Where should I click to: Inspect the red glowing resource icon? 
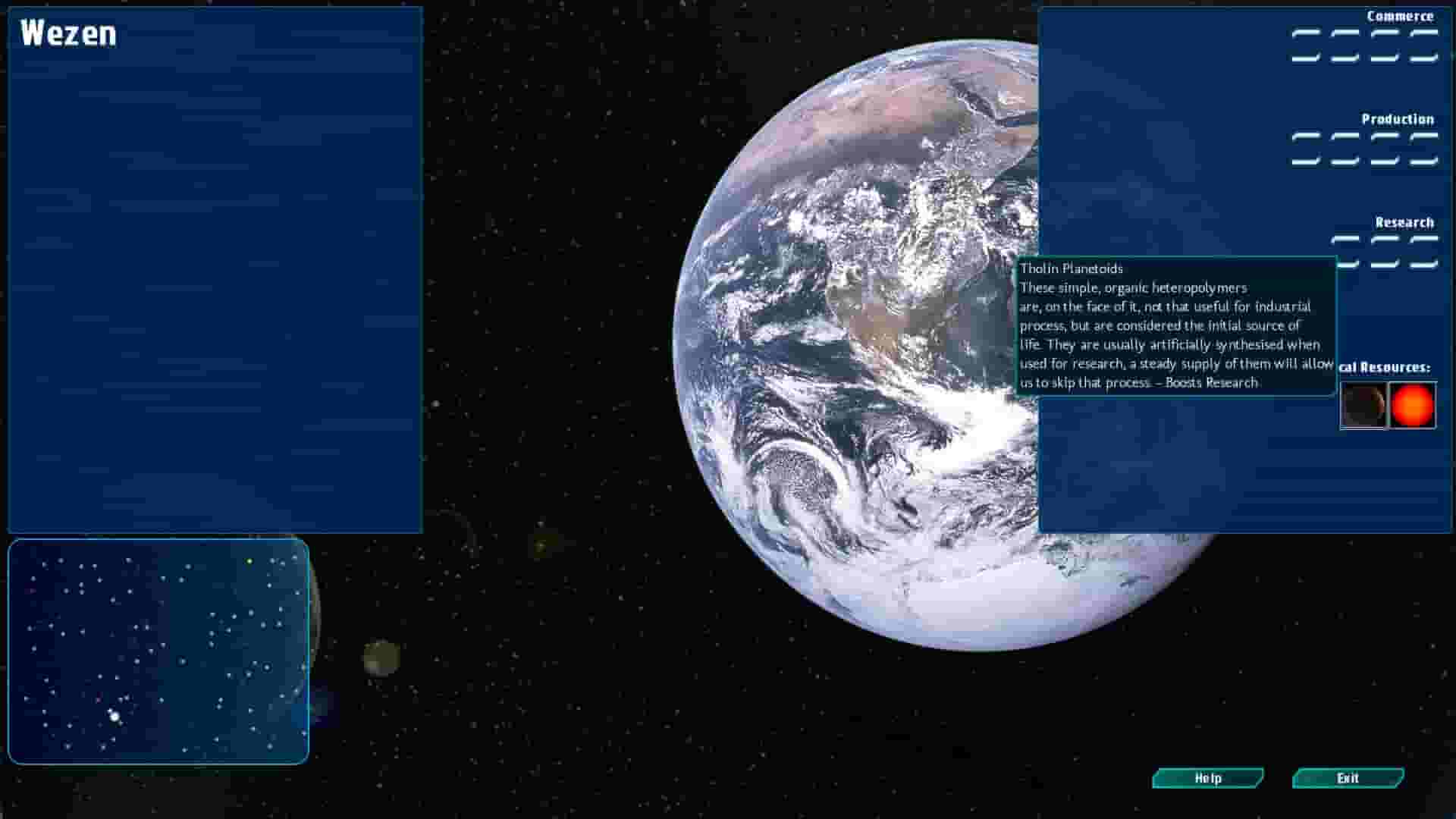pos(1411,404)
